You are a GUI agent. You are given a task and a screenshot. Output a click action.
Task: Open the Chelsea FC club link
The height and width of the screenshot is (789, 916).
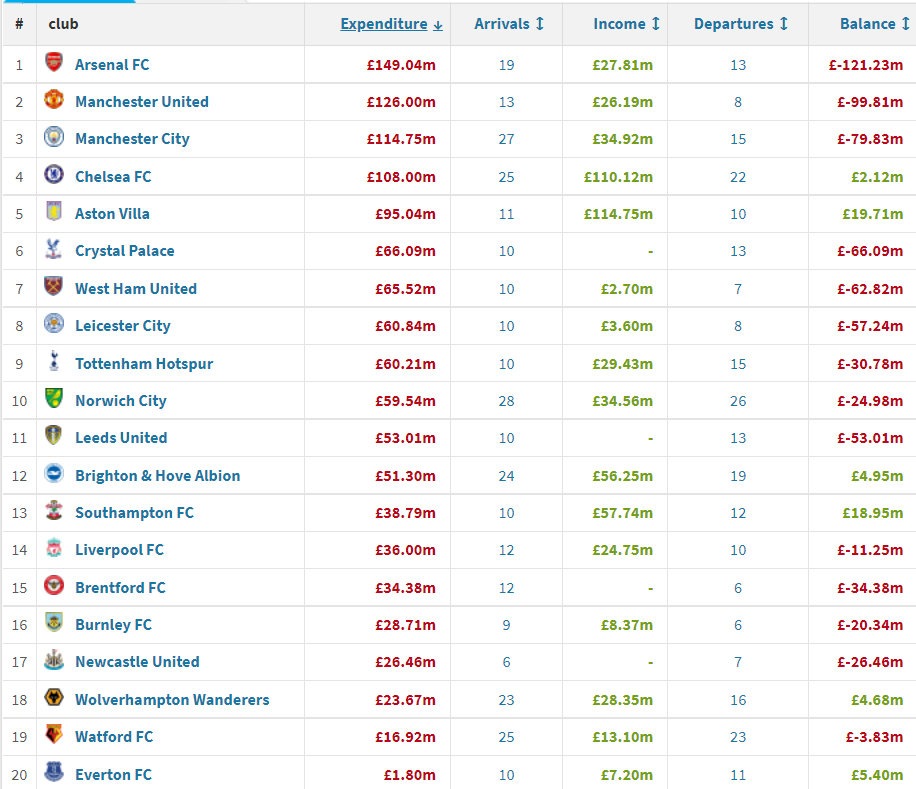(x=113, y=177)
